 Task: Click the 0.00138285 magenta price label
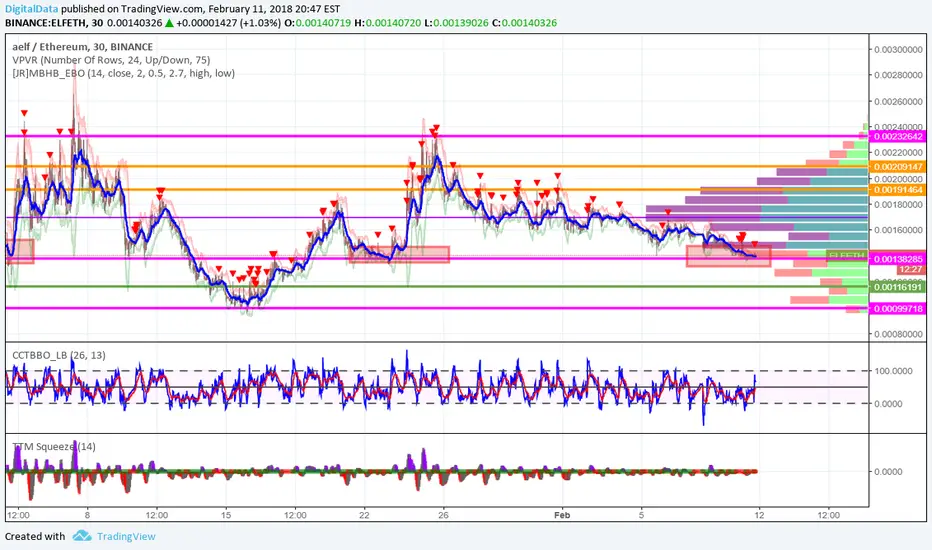click(898, 259)
